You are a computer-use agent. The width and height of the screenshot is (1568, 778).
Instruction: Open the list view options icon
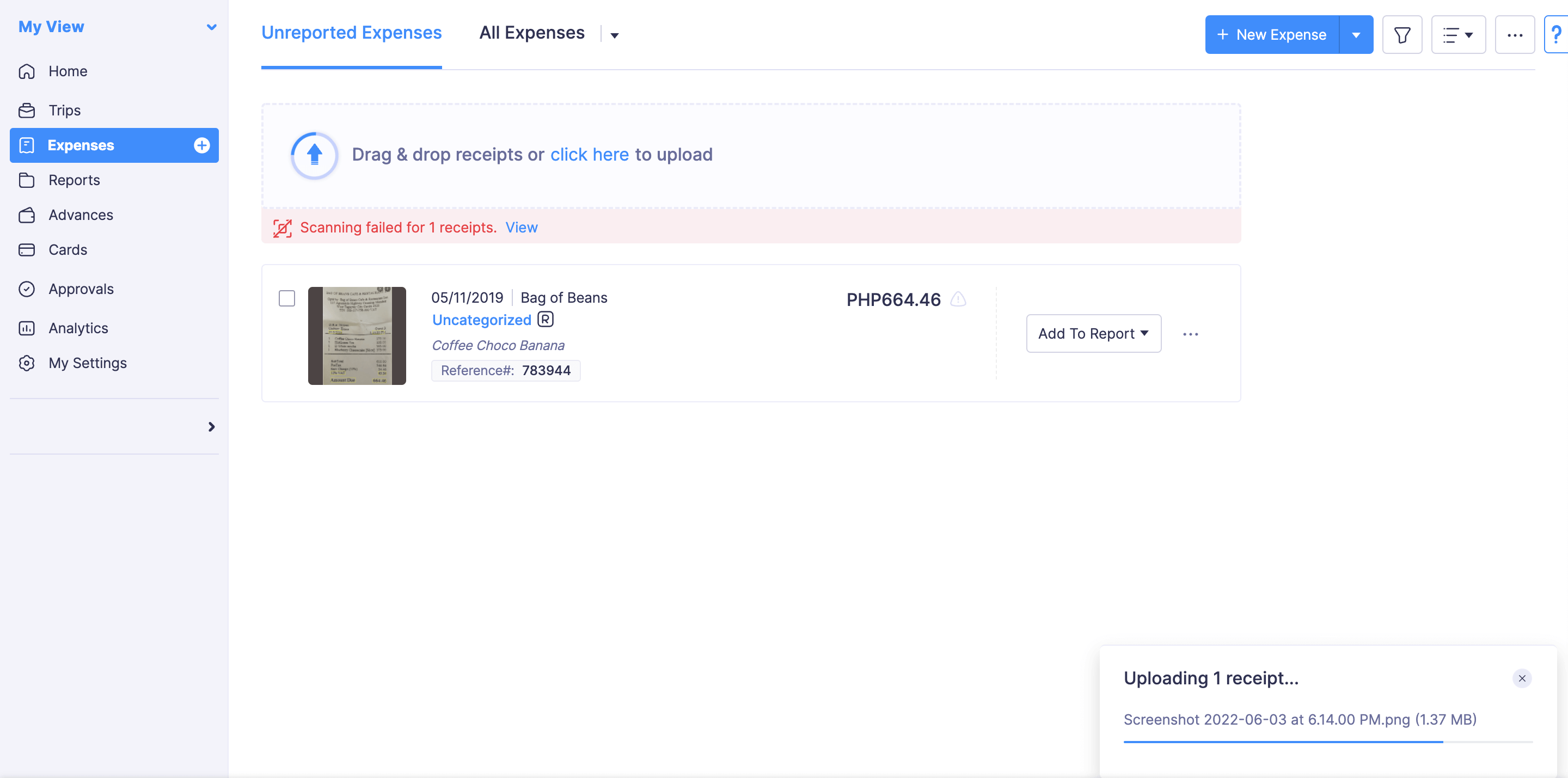pyautogui.click(x=1457, y=35)
